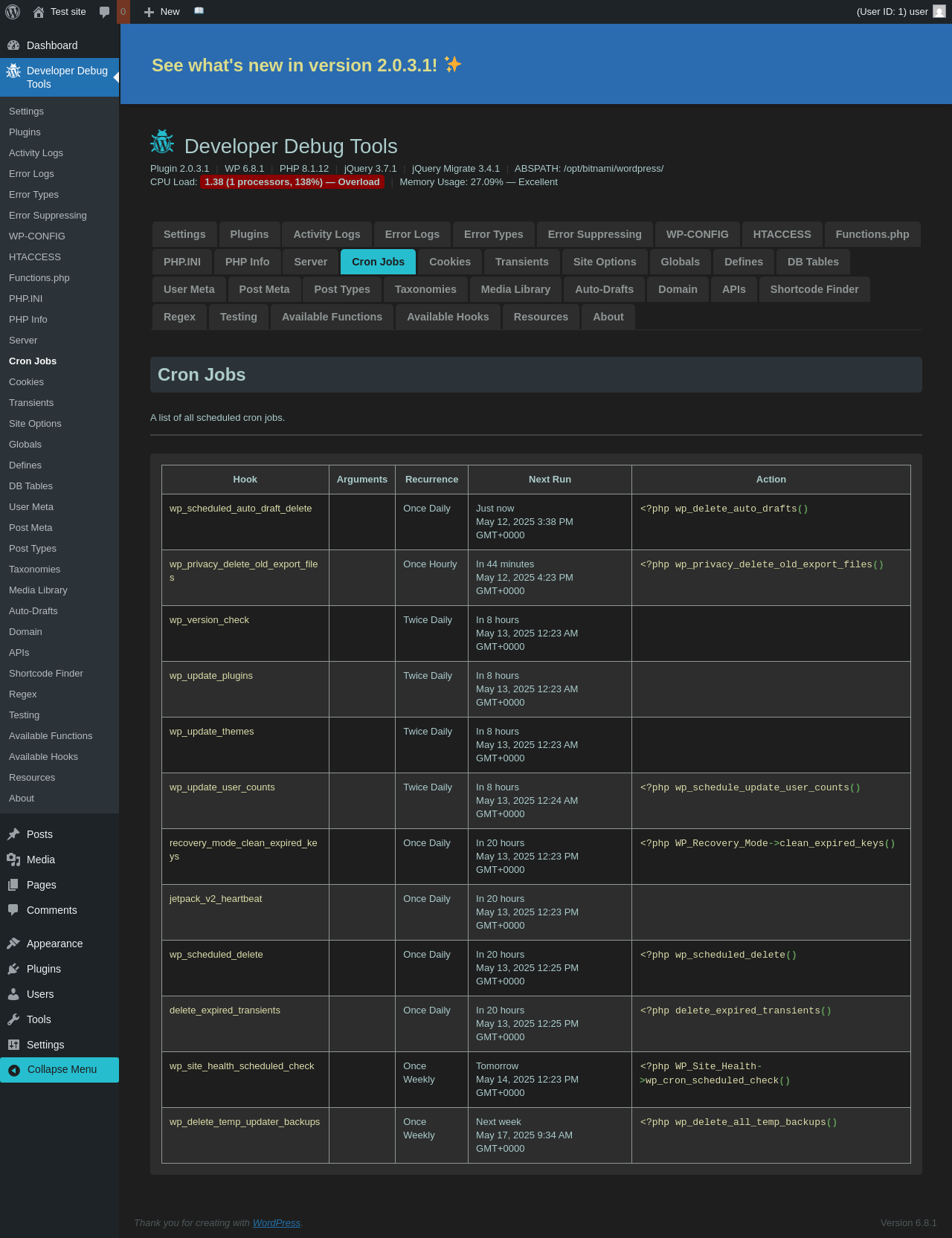Click the comments bubble icon in admin bar

tap(105, 12)
